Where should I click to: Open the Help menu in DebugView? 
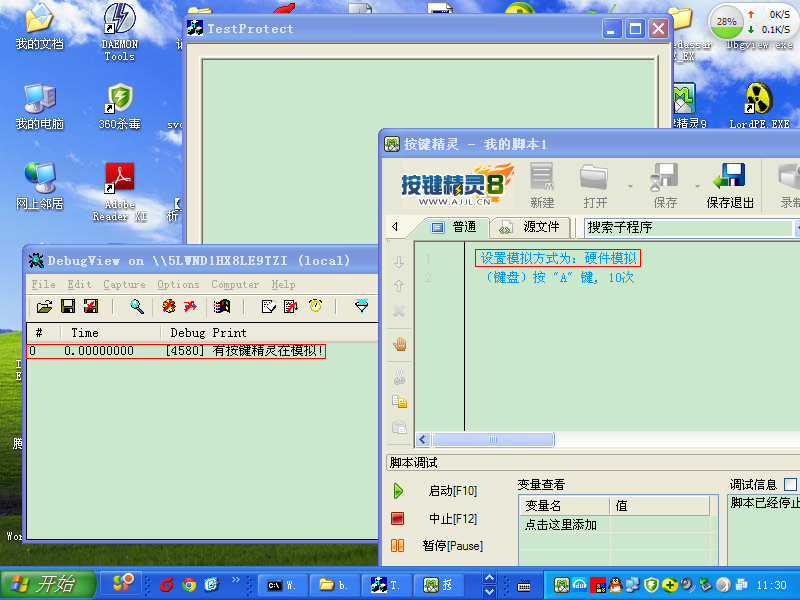point(283,285)
